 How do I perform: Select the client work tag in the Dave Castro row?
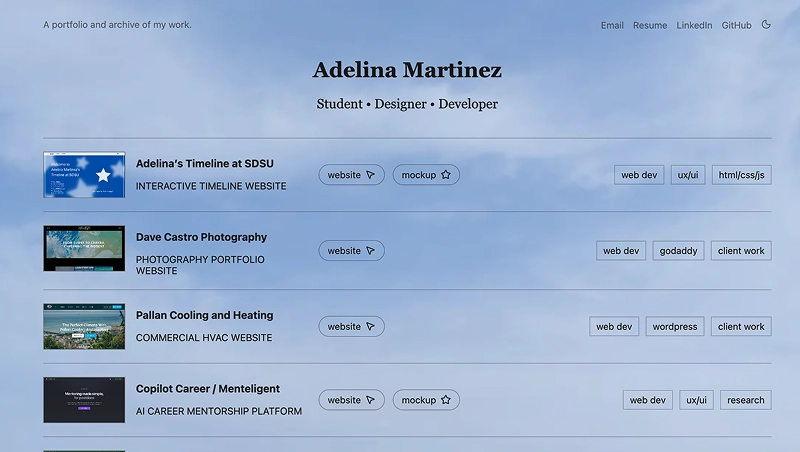[x=741, y=250]
